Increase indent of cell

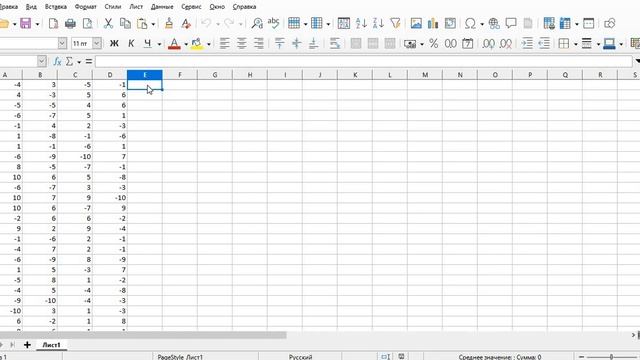(527, 43)
